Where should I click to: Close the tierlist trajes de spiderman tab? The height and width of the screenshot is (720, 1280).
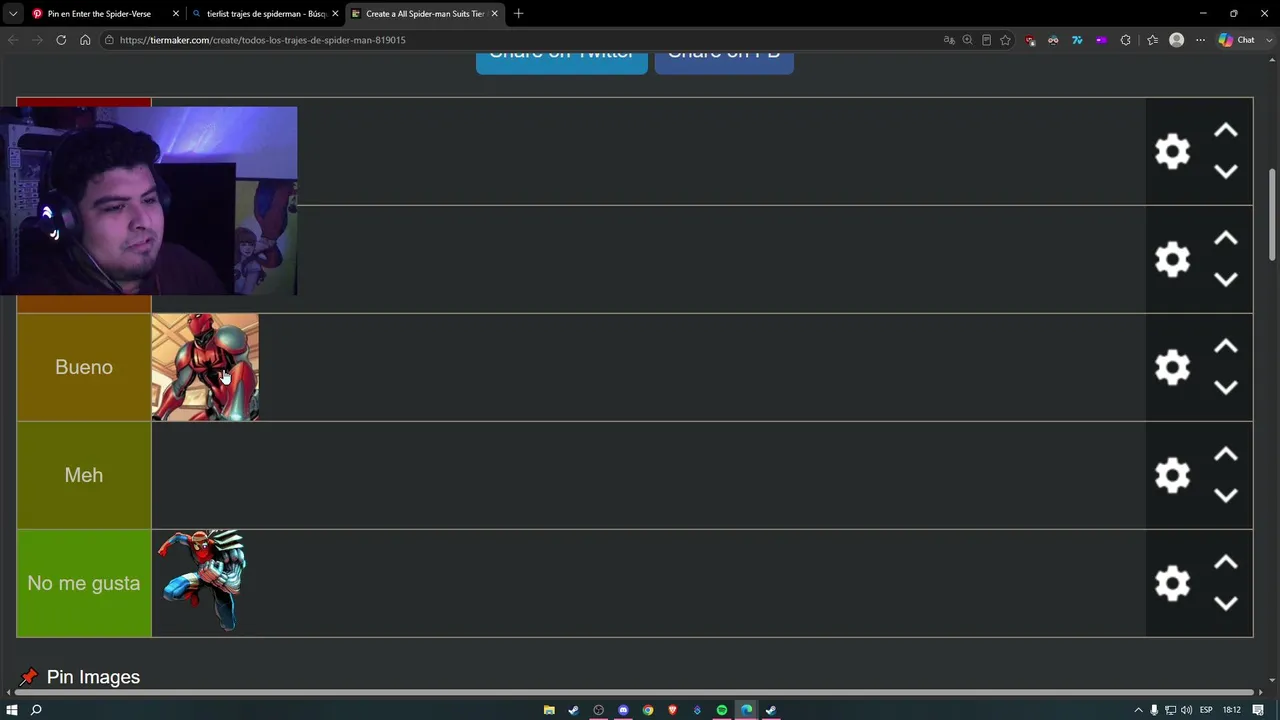coord(335,14)
